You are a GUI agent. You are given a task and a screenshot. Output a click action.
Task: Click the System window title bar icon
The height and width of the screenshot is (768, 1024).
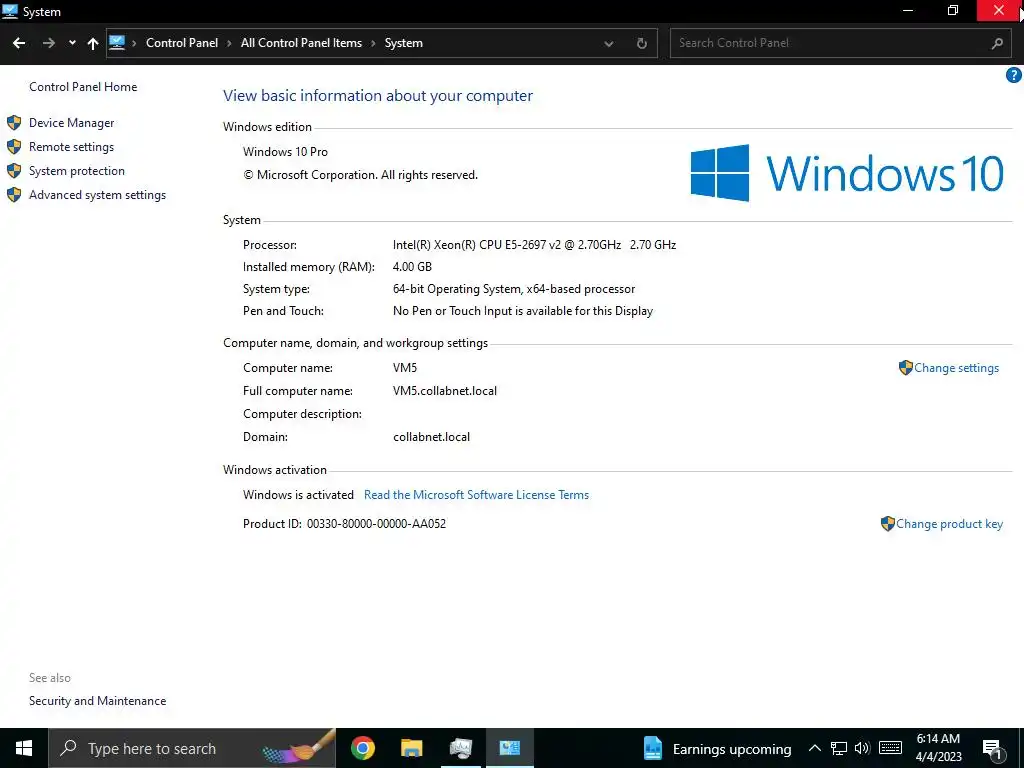coord(10,11)
